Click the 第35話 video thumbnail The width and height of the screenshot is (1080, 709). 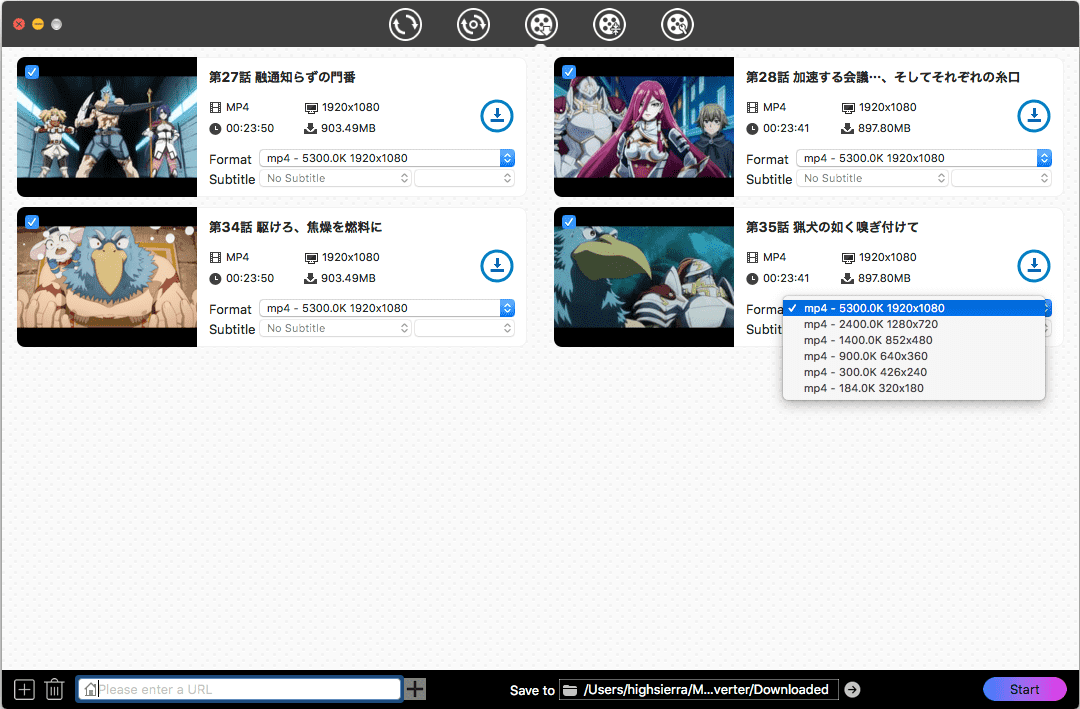click(644, 277)
